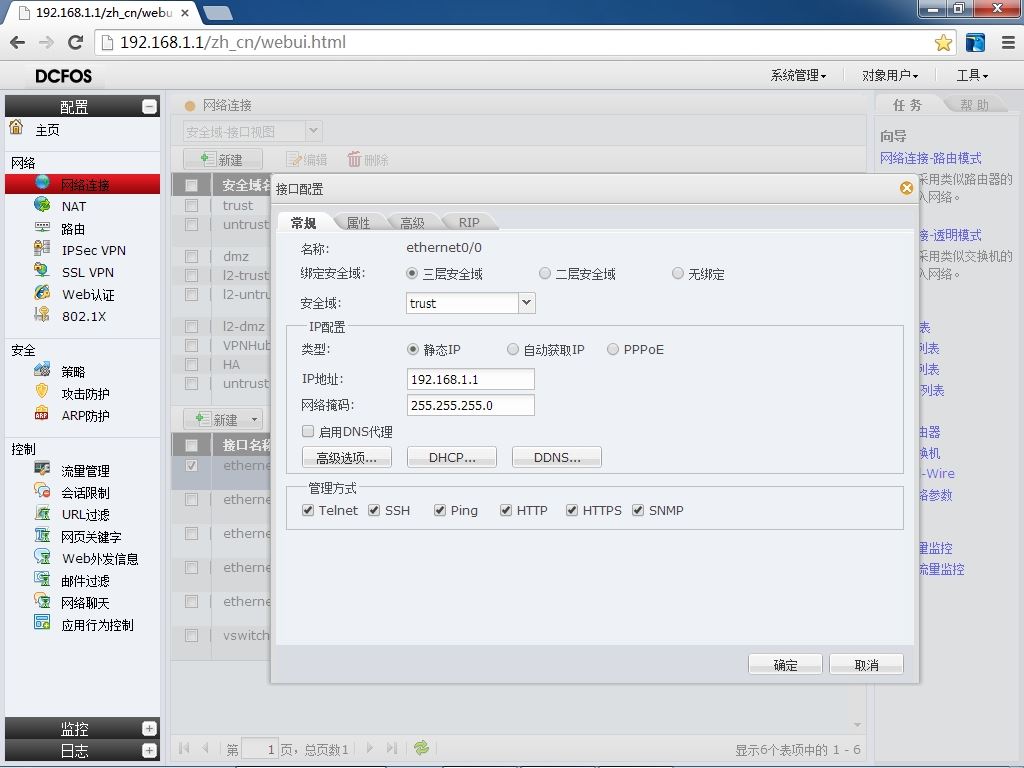Choose 静态IP type radio button
Viewport: 1024px width, 768px height.
point(413,349)
